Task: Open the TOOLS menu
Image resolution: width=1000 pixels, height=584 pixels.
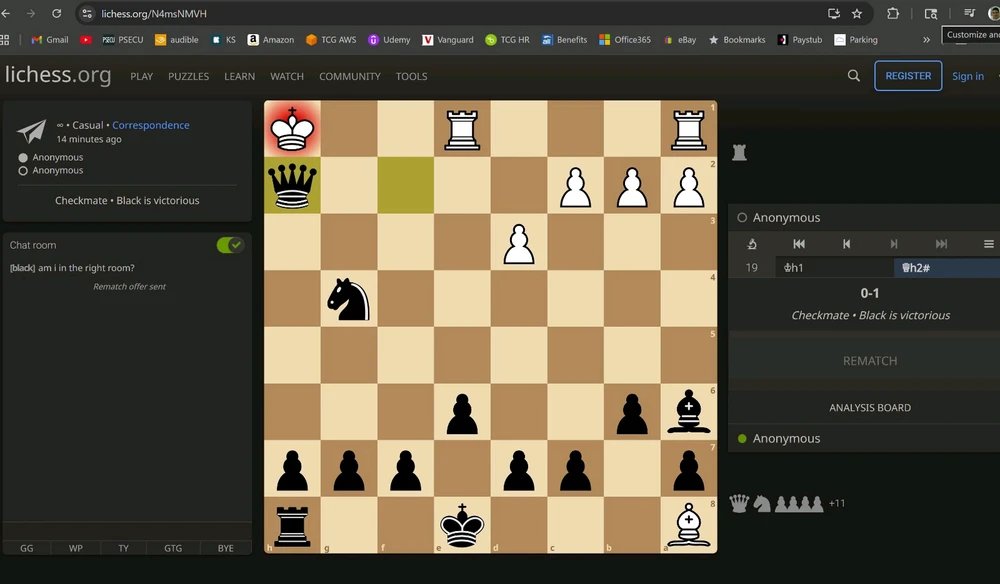Action: coord(411,77)
